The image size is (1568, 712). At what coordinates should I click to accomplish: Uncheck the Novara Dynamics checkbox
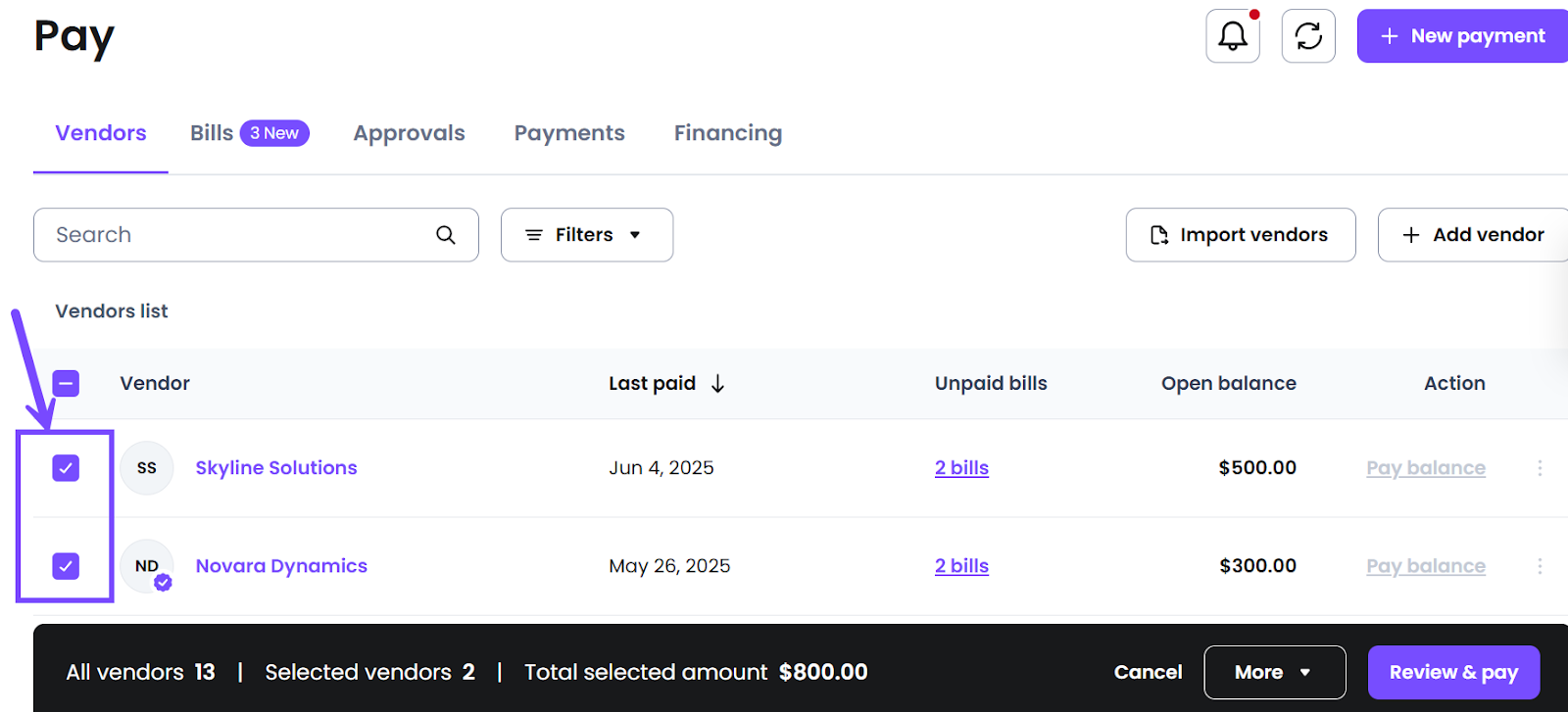[x=66, y=566]
